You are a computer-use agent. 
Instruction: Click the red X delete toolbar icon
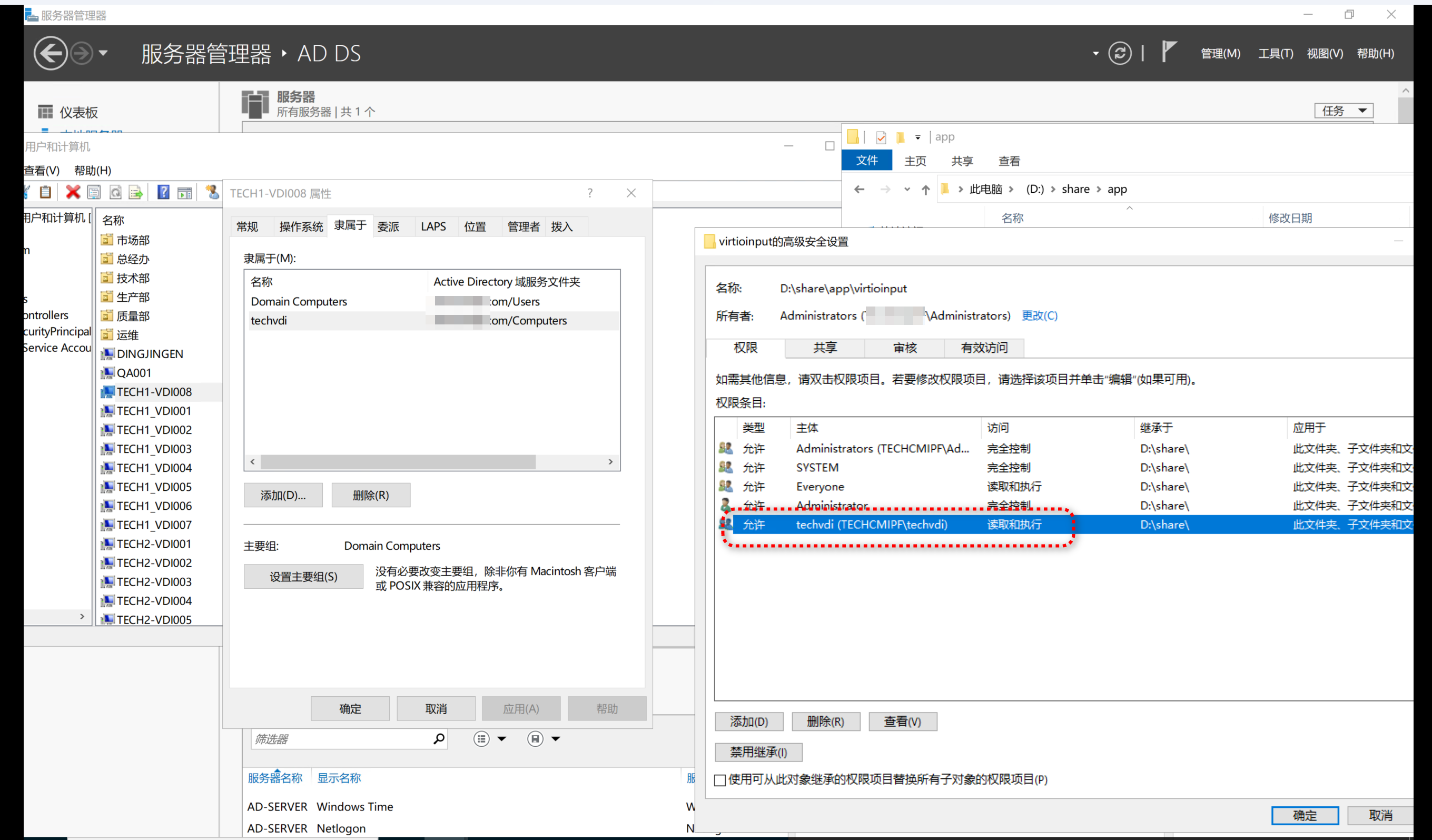[73, 192]
